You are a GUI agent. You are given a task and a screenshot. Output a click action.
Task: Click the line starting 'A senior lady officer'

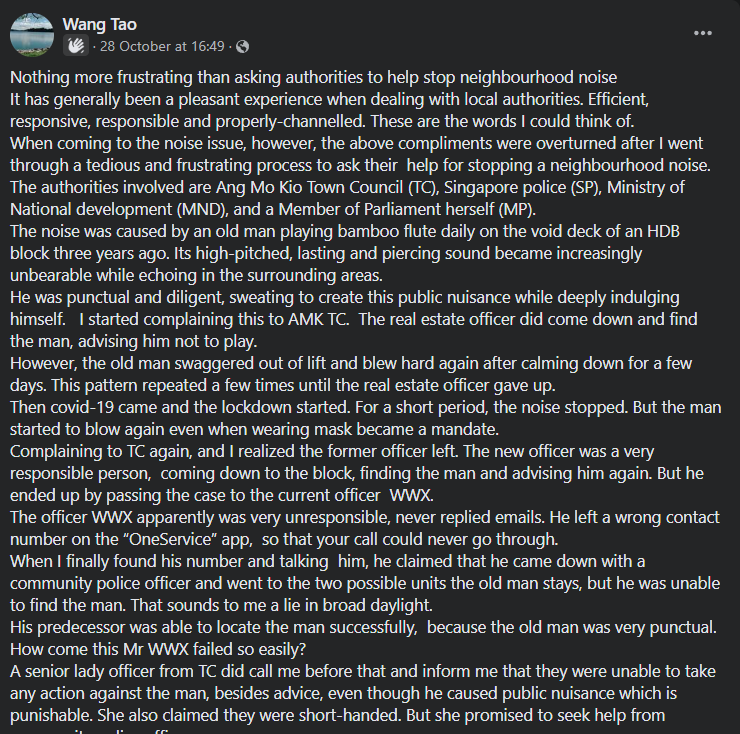(362, 672)
